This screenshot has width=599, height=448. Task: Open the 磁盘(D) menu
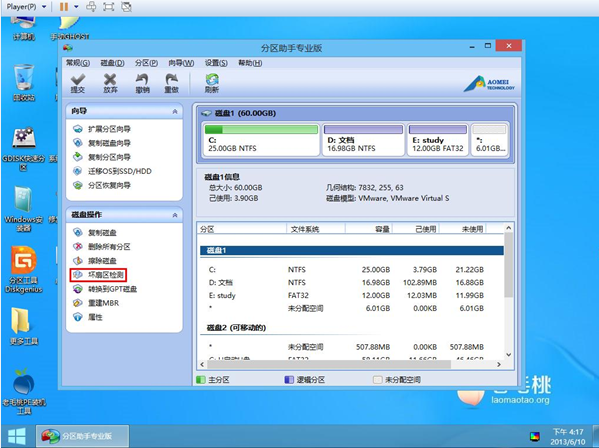click(x=112, y=63)
